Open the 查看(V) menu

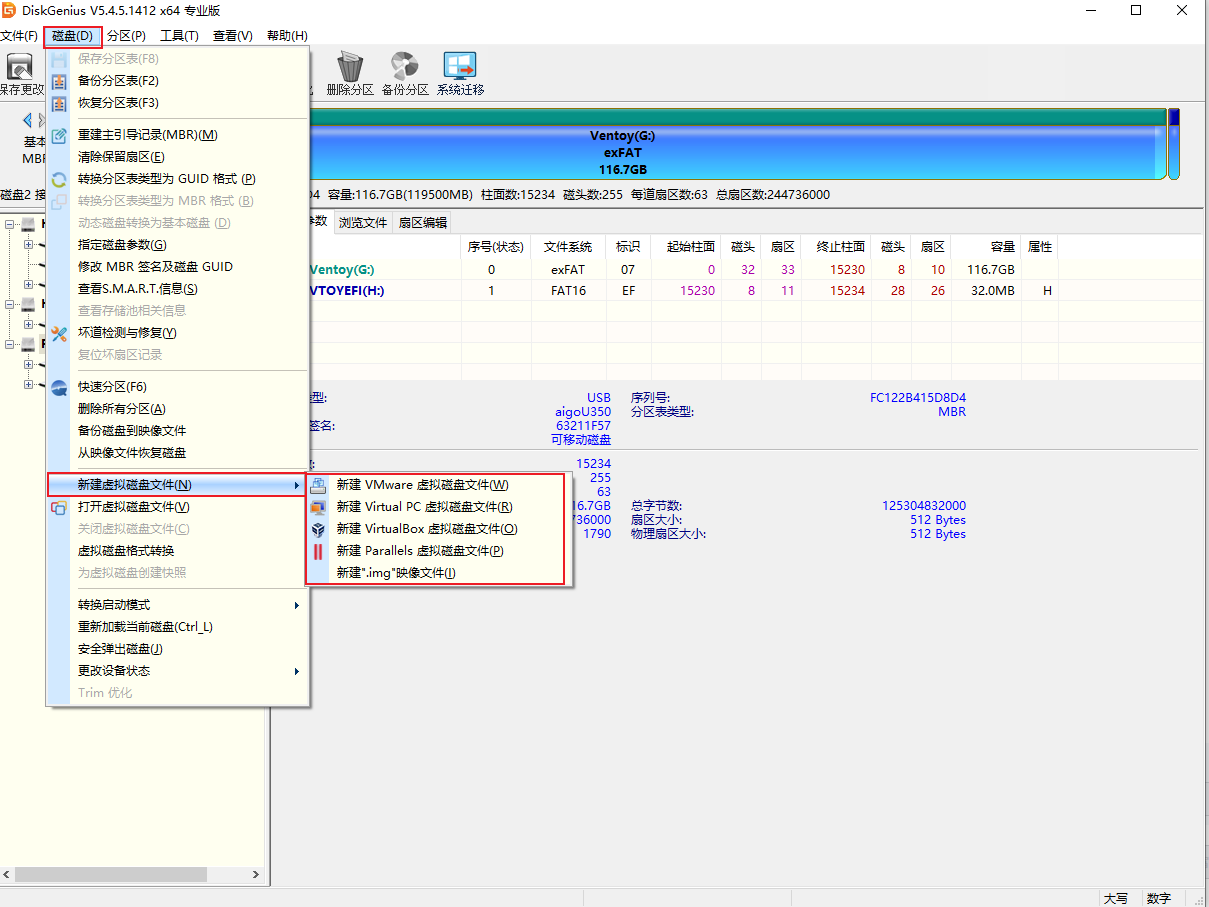coord(233,35)
